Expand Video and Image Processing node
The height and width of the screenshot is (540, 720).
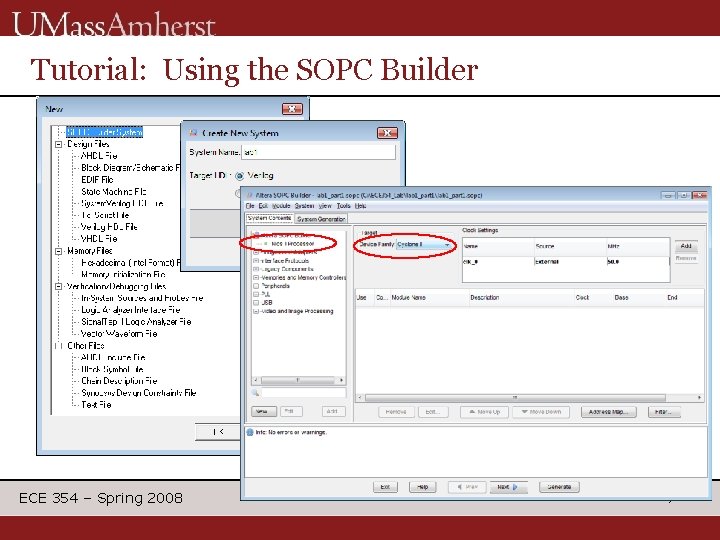(256, 311)
